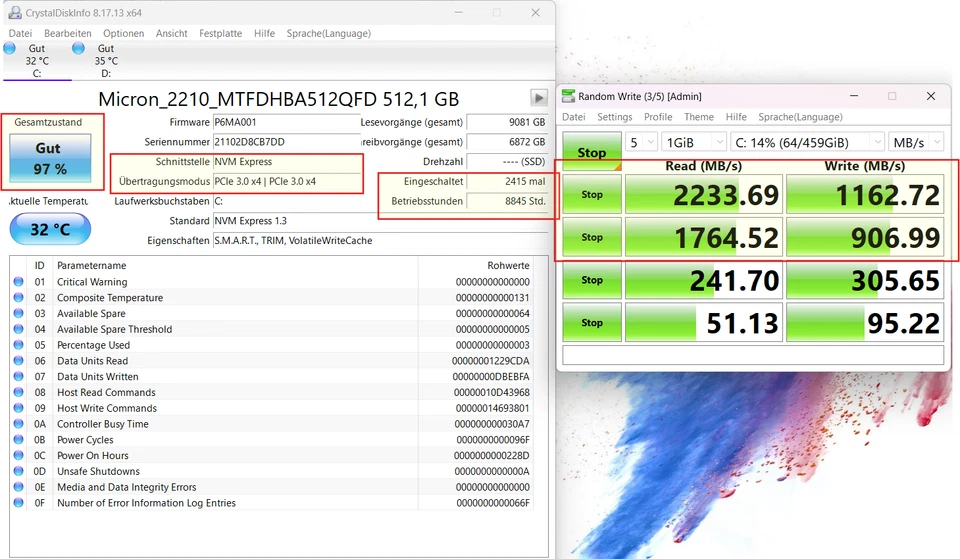
Task: Click status dot for Power Cycles
Action: tap(18, 440)
